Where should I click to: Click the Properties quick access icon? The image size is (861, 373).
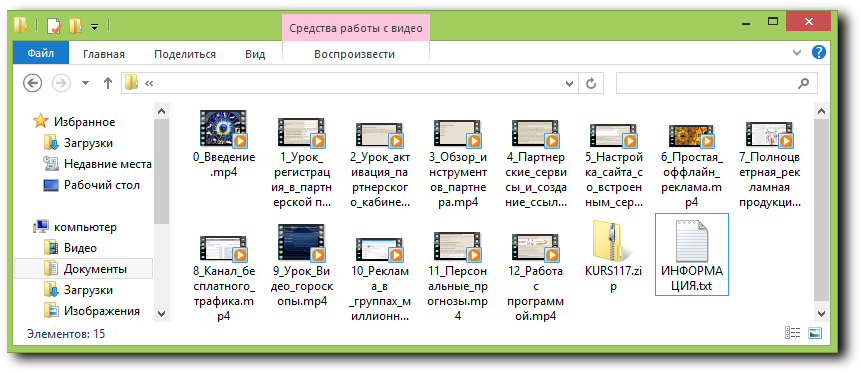(53, 25)
